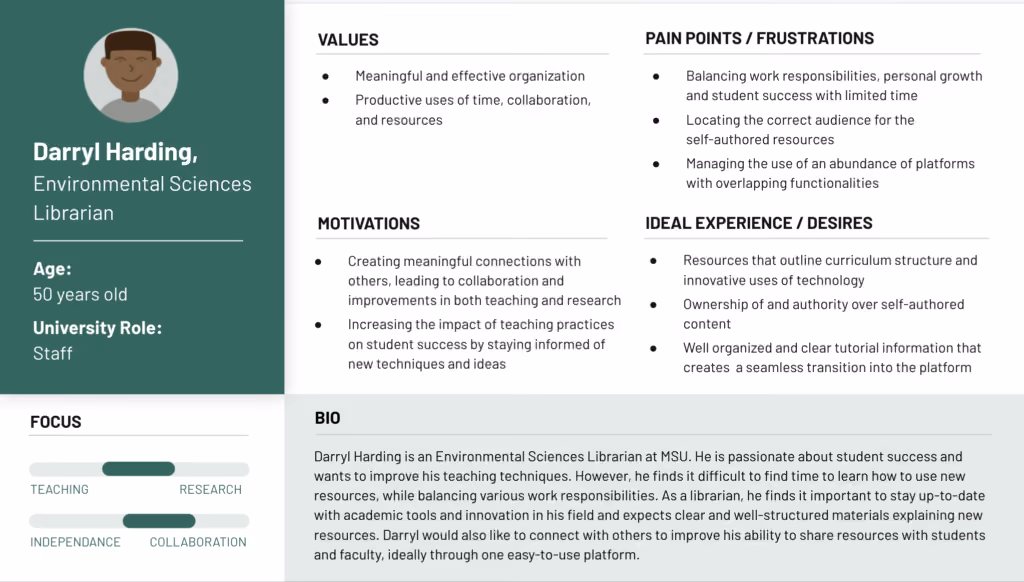
Task: Click the TEACHING label under the slider
Action: [x=59, y=489]
